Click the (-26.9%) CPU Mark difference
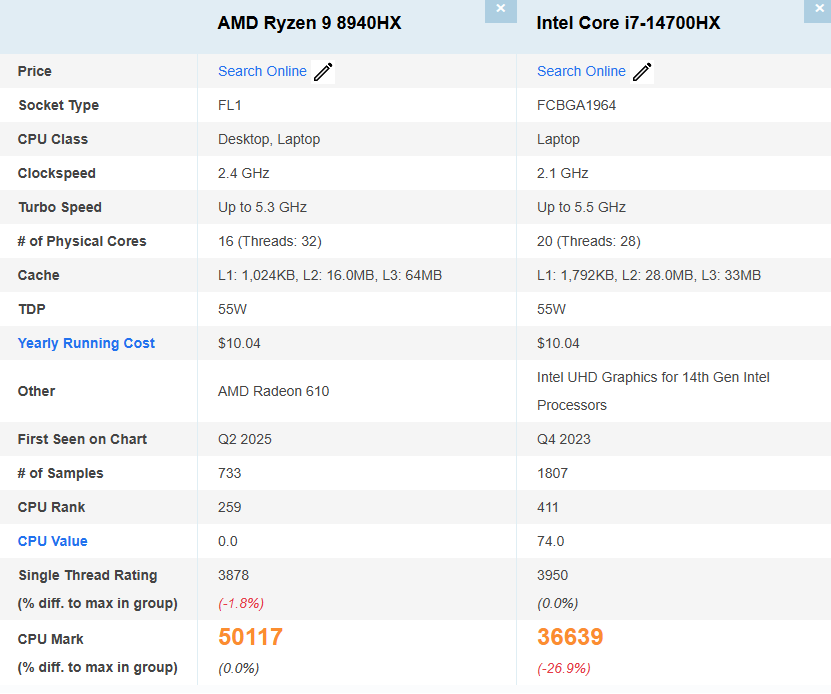The width and height of the screenshot is (831, 694). pos(564,668)
